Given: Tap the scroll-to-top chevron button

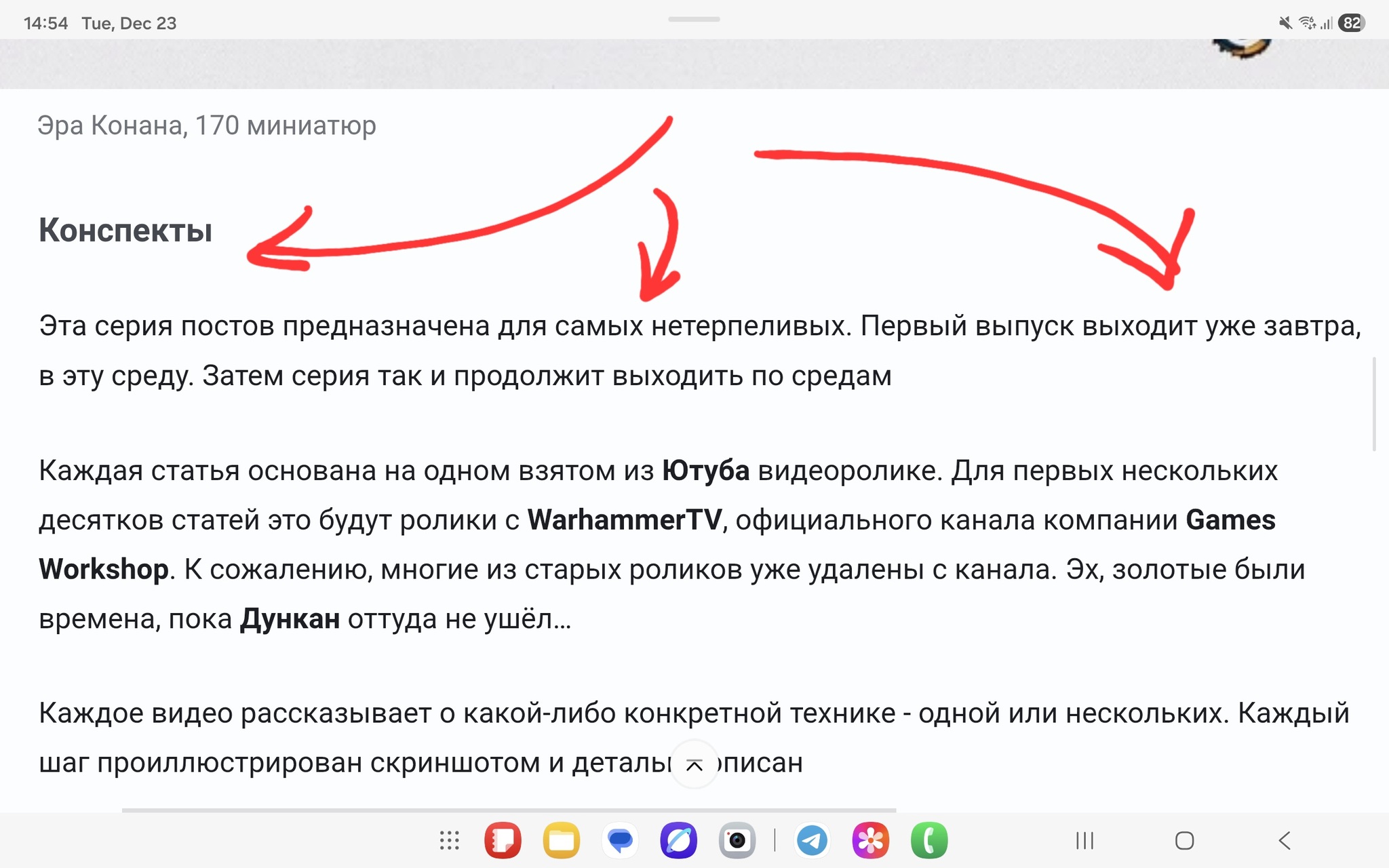Looking at the screenshot, I should pyautogui.click(x=694, y=765).
